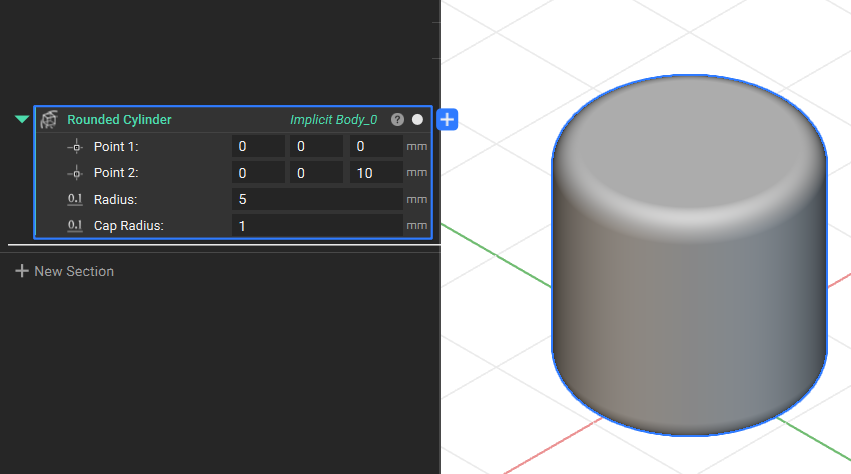851x474 pixels.
Task: Click the Point 1 point-type icon
Action: pyautogui.click(x=75, y=147)
